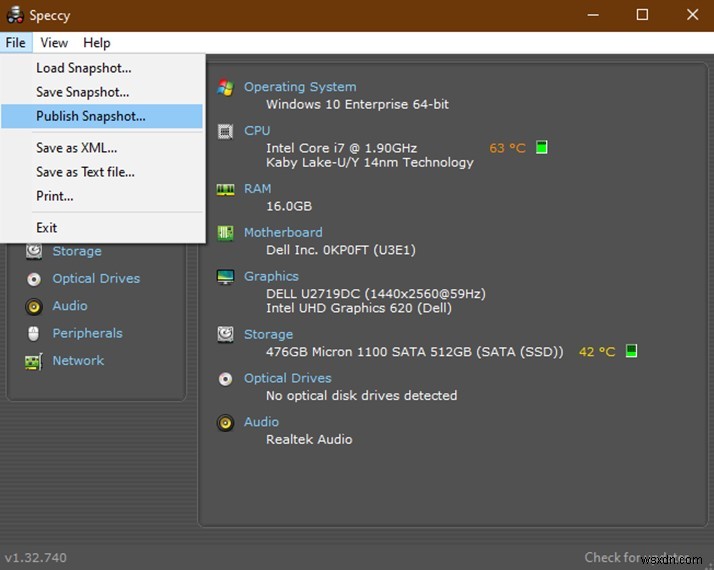Click Intel UHD Graphics 620 (Dell) text

click(x=359, y=308)
